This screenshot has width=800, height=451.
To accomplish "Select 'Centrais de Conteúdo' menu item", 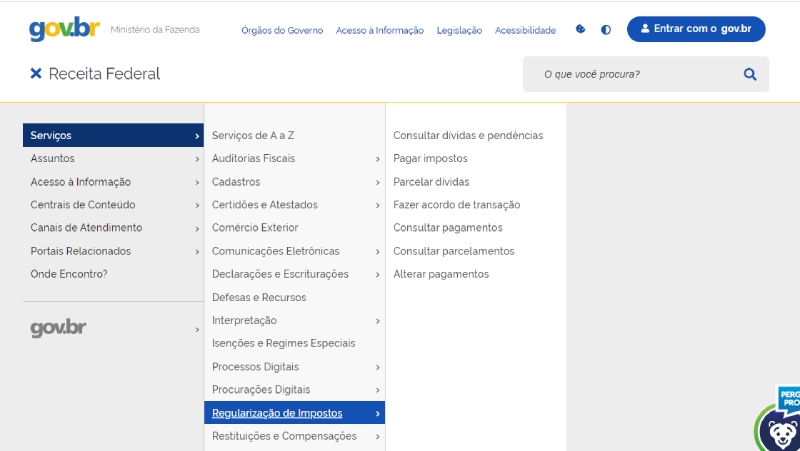I will click(x=113, y=205).
